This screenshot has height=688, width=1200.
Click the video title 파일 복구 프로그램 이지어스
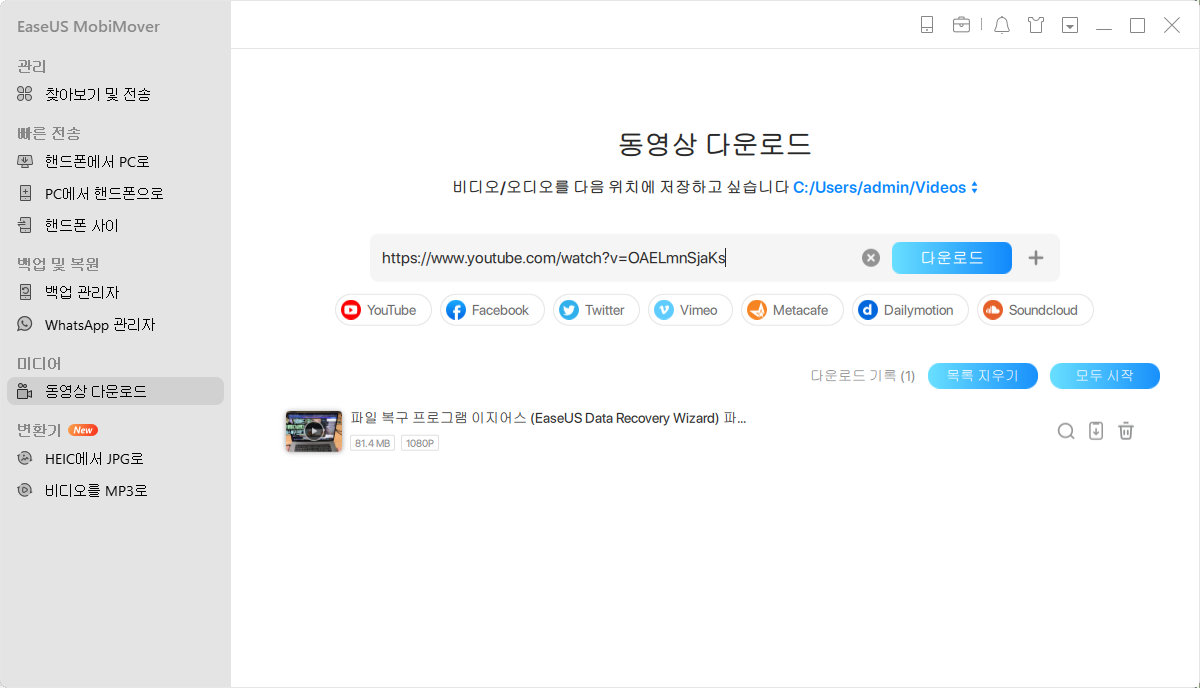tap(548, 418)
